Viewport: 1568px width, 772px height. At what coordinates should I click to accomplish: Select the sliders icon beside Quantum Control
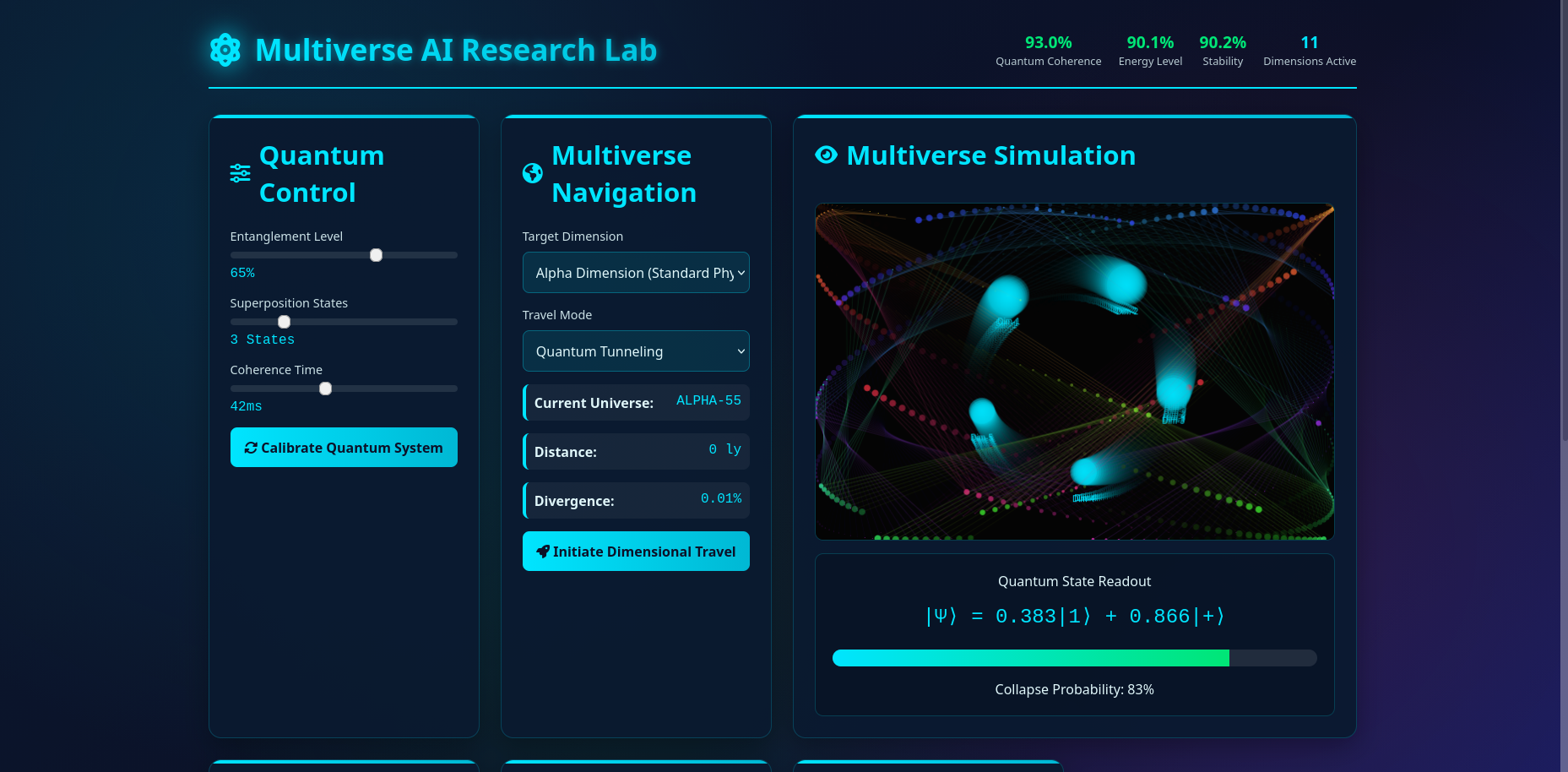pyautogui.click(x=240, y=173)
